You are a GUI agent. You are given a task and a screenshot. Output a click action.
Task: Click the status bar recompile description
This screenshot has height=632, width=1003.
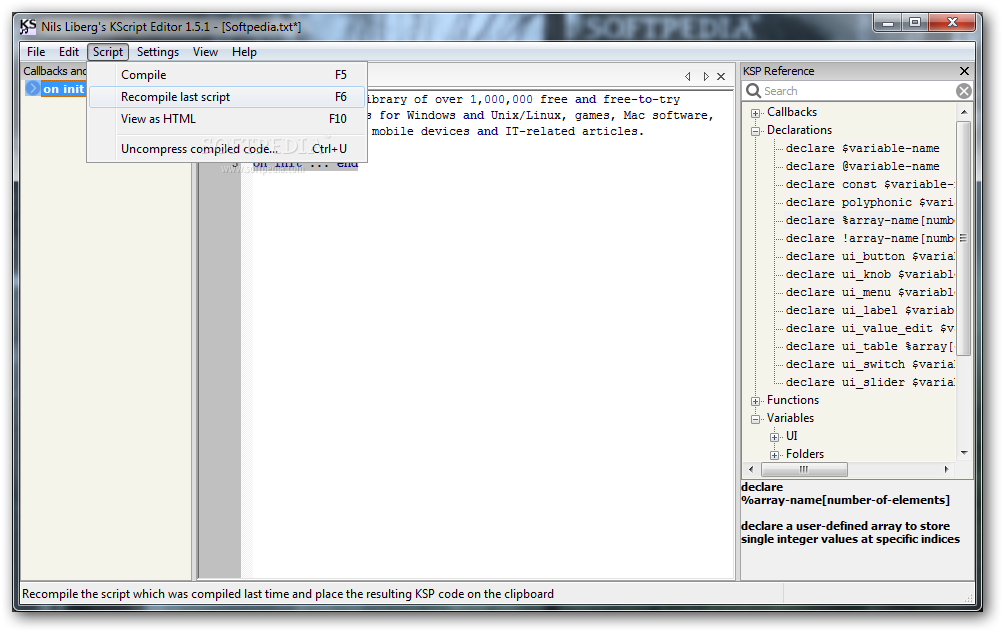point(288,594)
